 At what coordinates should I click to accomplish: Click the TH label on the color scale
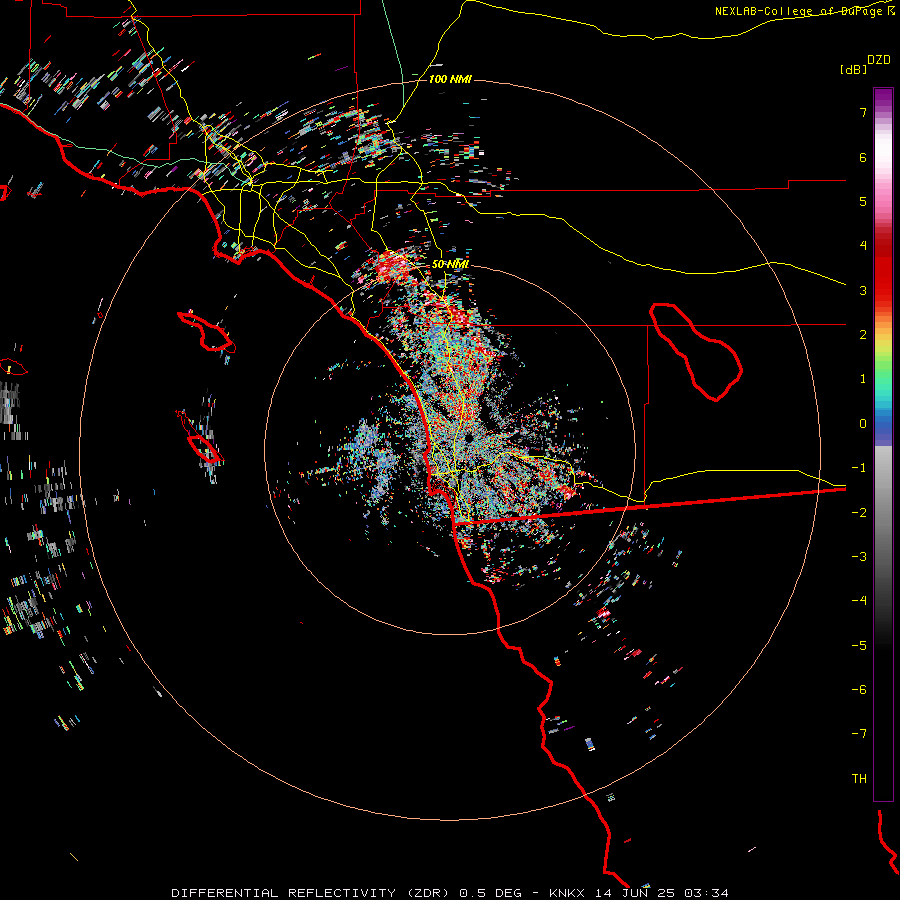pyautogui.click(x=859, y=779)
